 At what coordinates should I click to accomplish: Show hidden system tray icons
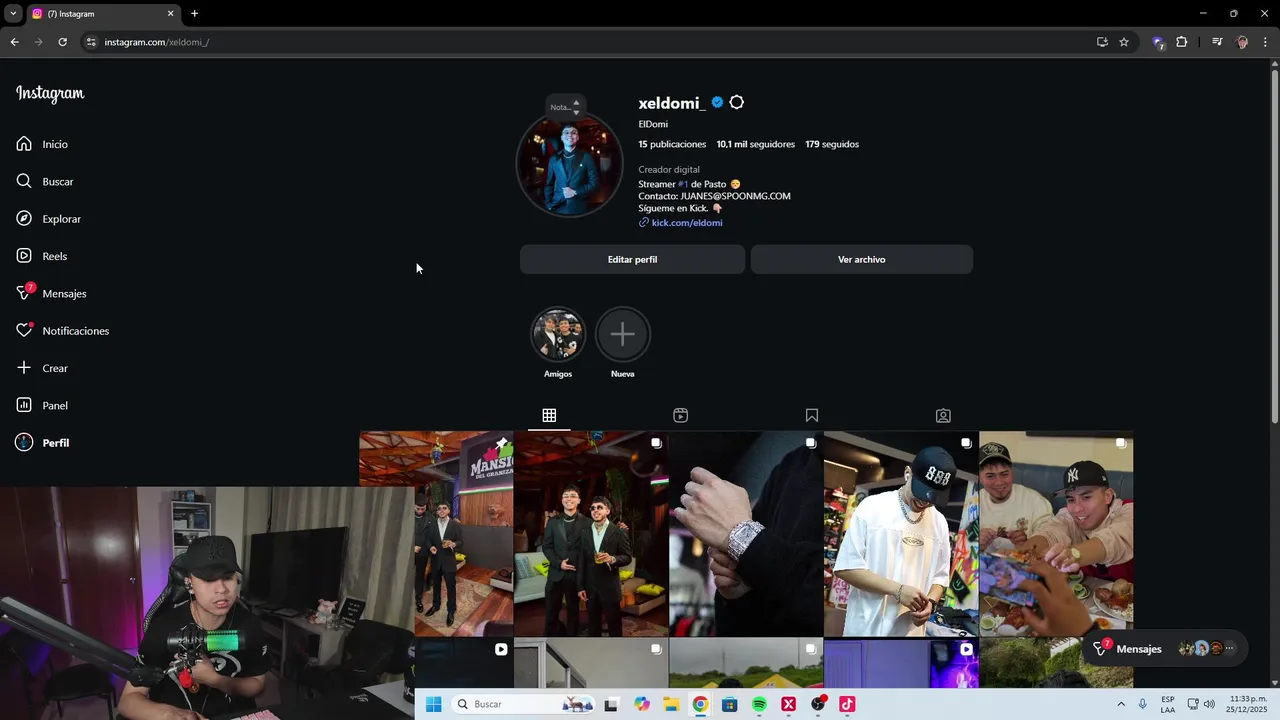click(x=1121, y=704)
